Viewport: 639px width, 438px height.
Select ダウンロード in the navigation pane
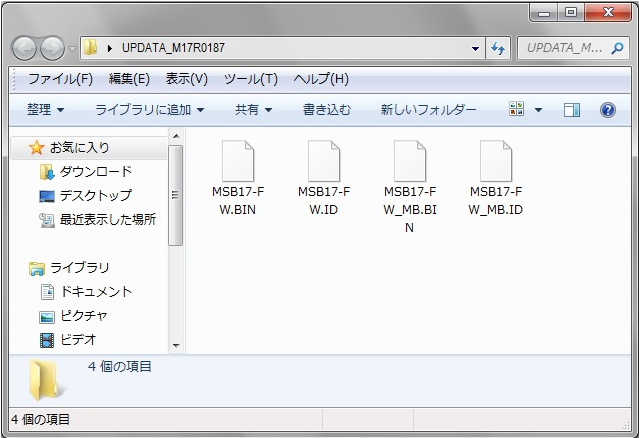pyautogui.click(x=95, y=172)
